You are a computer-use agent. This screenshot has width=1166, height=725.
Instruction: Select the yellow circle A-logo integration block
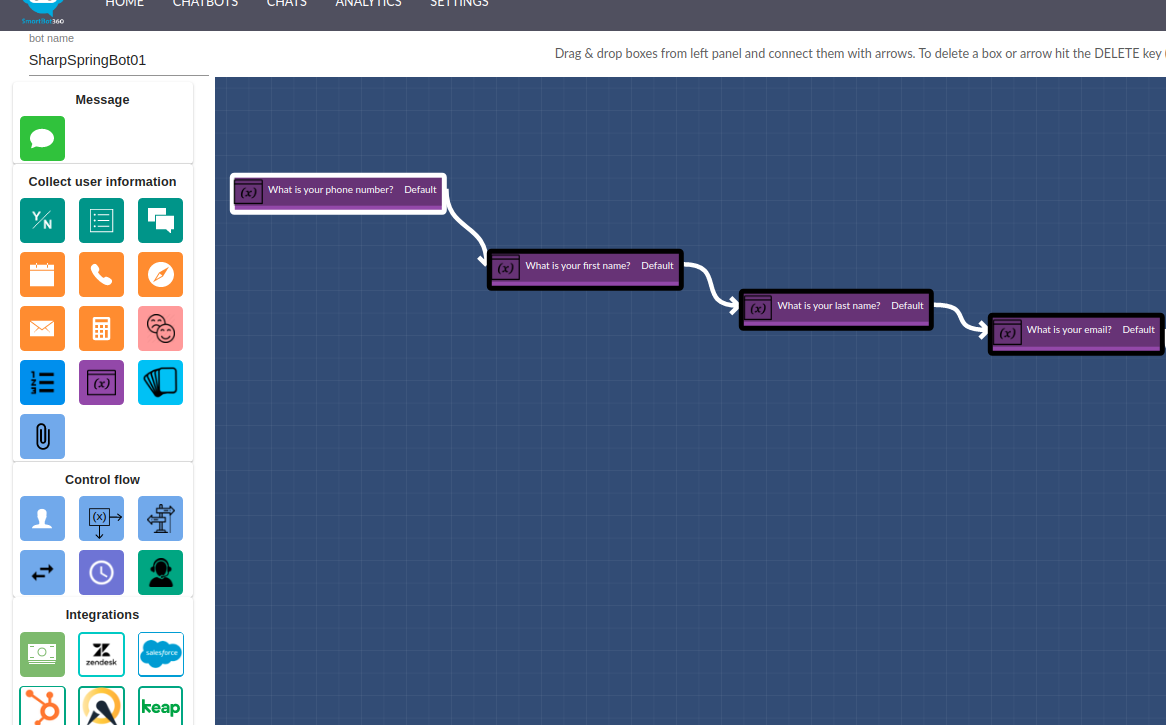coord(101,706)
